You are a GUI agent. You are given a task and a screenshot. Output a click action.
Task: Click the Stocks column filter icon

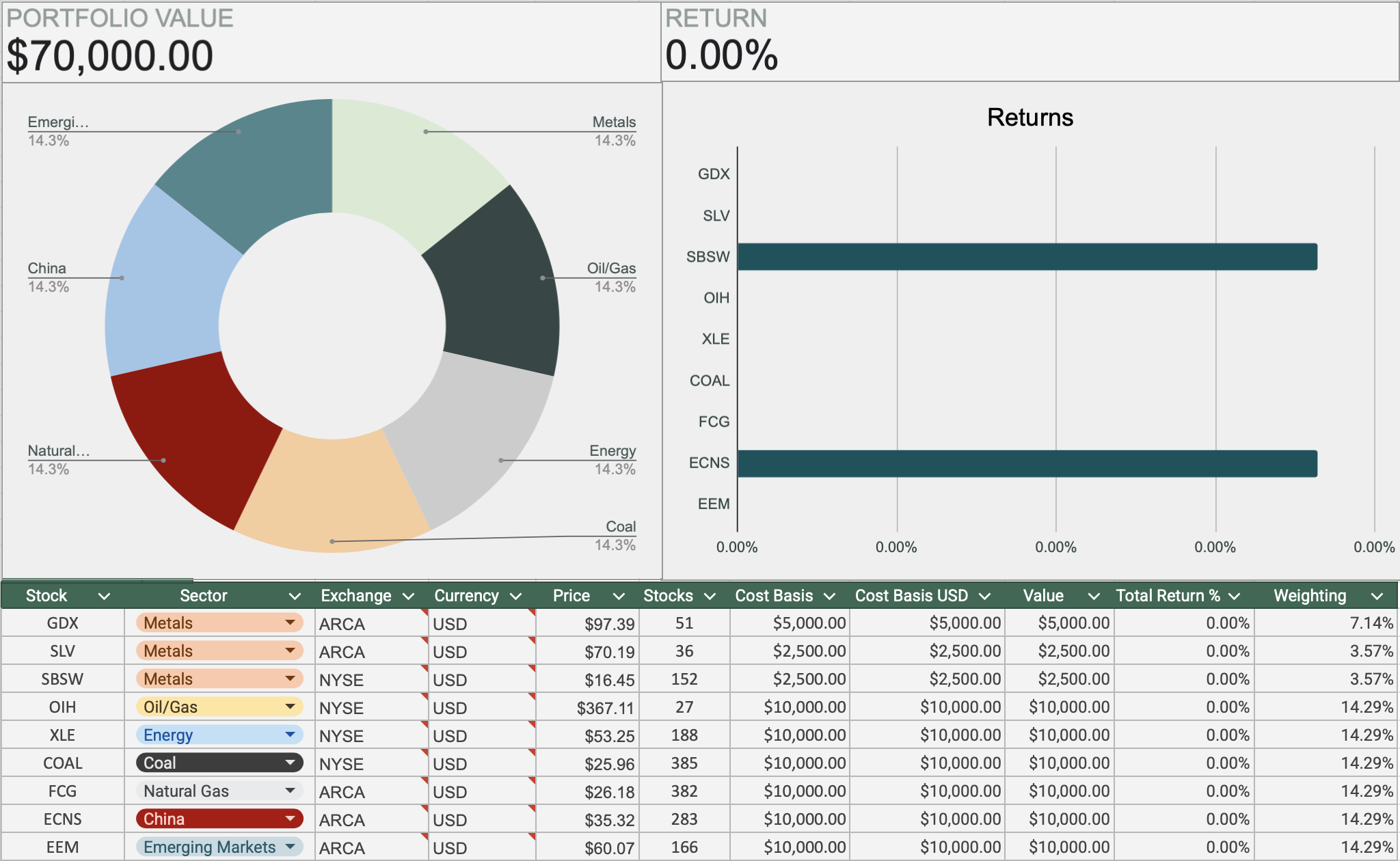710,597
